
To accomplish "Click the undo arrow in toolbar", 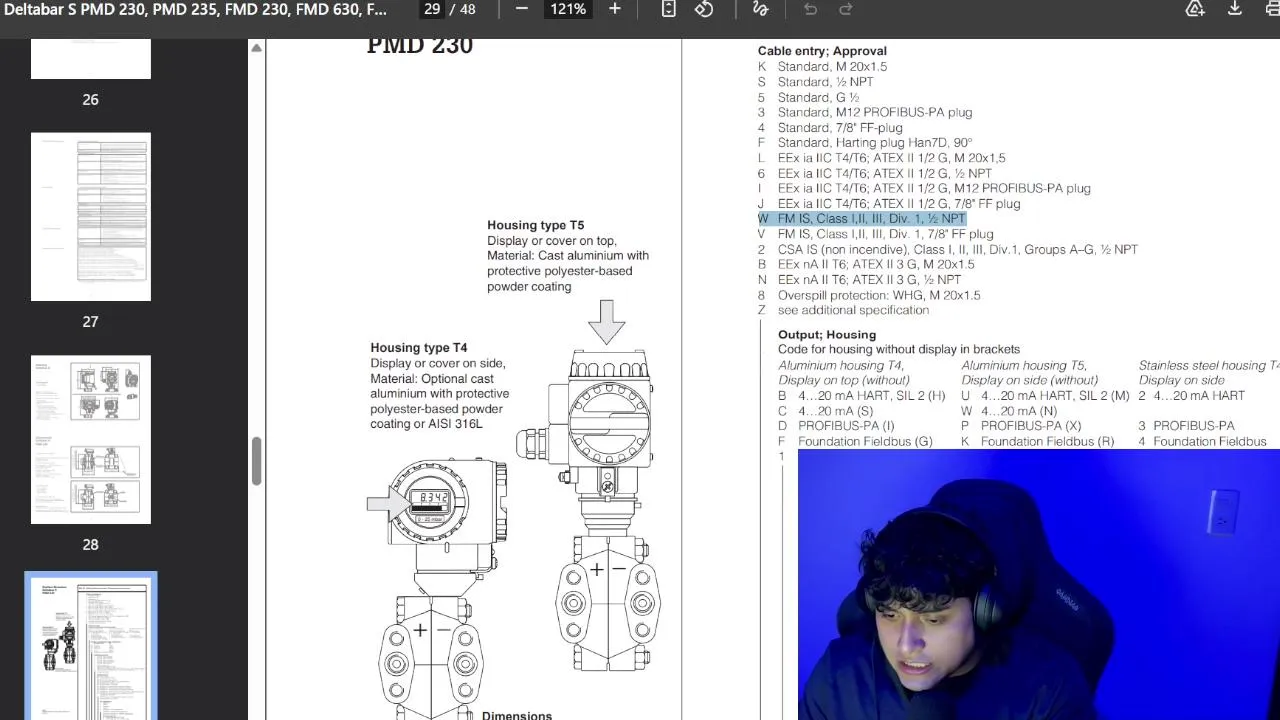I will click(x=810, y=9).
